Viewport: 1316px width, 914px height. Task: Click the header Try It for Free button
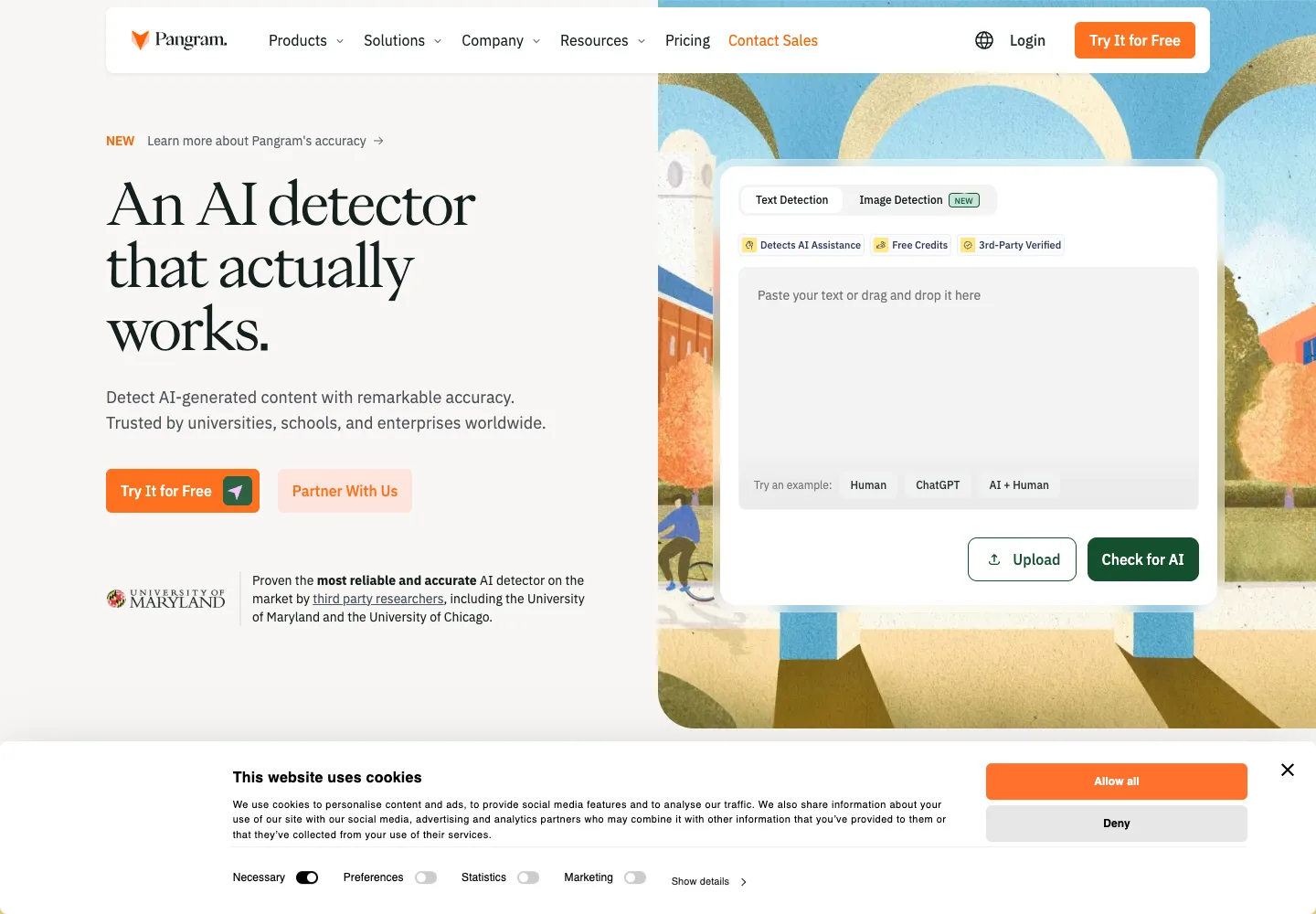[x=1135, y=40]
